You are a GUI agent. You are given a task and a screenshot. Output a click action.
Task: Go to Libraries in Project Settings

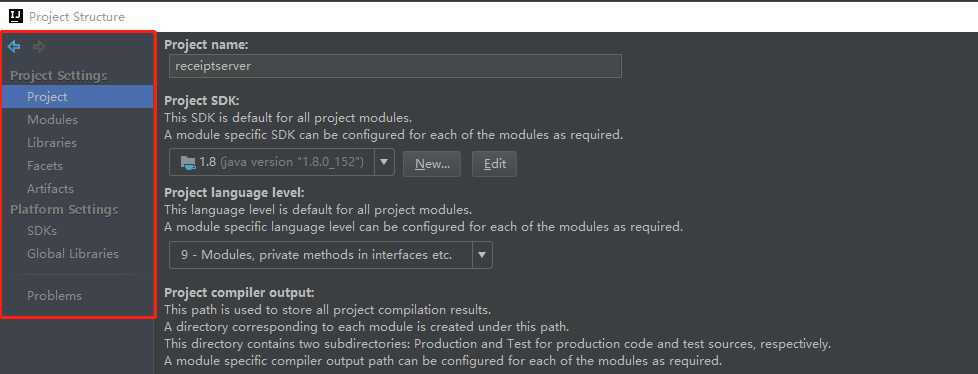pyautogui.click(x=52, y=143)
